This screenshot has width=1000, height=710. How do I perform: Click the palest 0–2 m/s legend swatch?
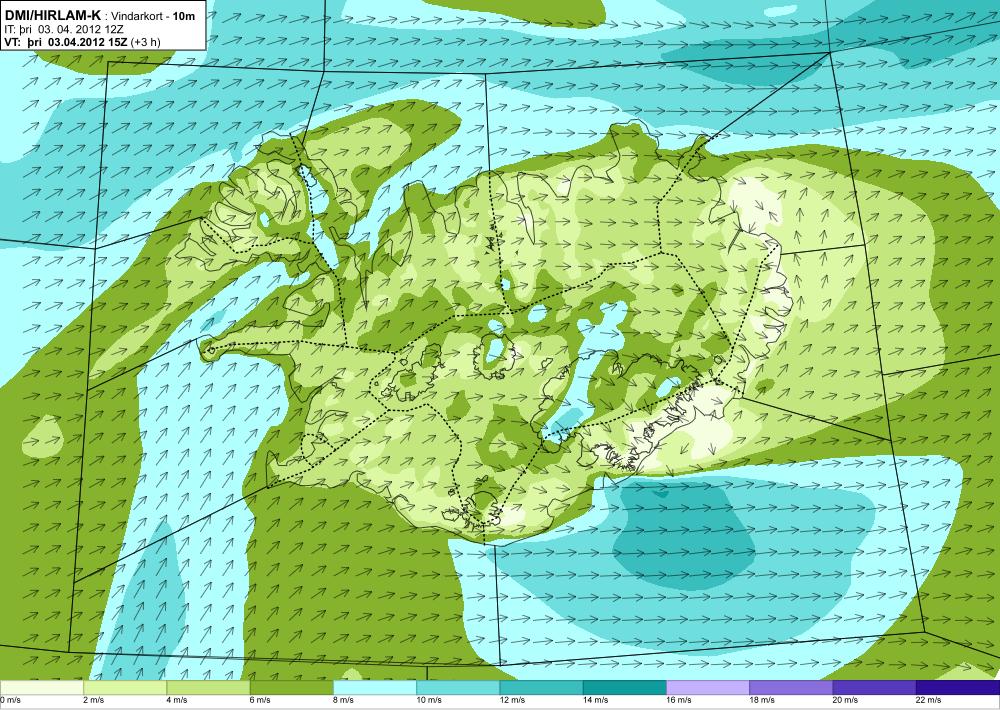41,688
